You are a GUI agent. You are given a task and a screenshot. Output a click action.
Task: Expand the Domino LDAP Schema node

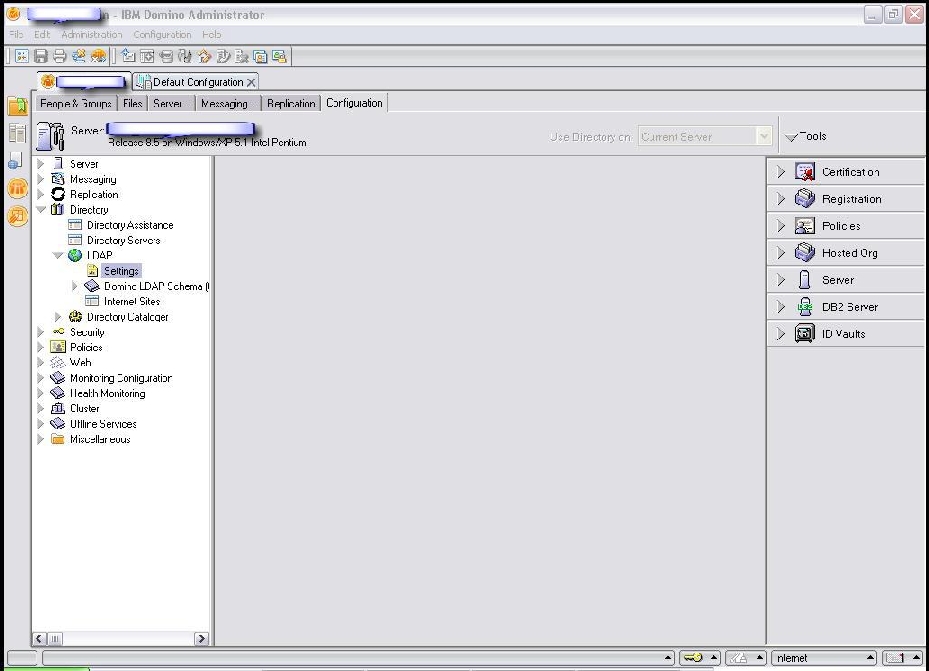pyautogui.click(x=75, y=286)
